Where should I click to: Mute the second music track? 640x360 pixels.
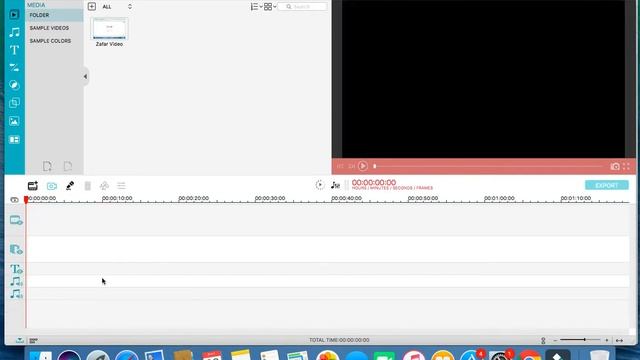(16, 294)
